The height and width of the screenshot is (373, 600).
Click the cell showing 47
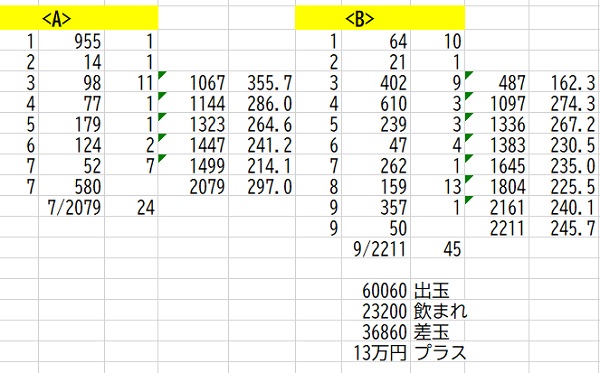tap(376, 145)
